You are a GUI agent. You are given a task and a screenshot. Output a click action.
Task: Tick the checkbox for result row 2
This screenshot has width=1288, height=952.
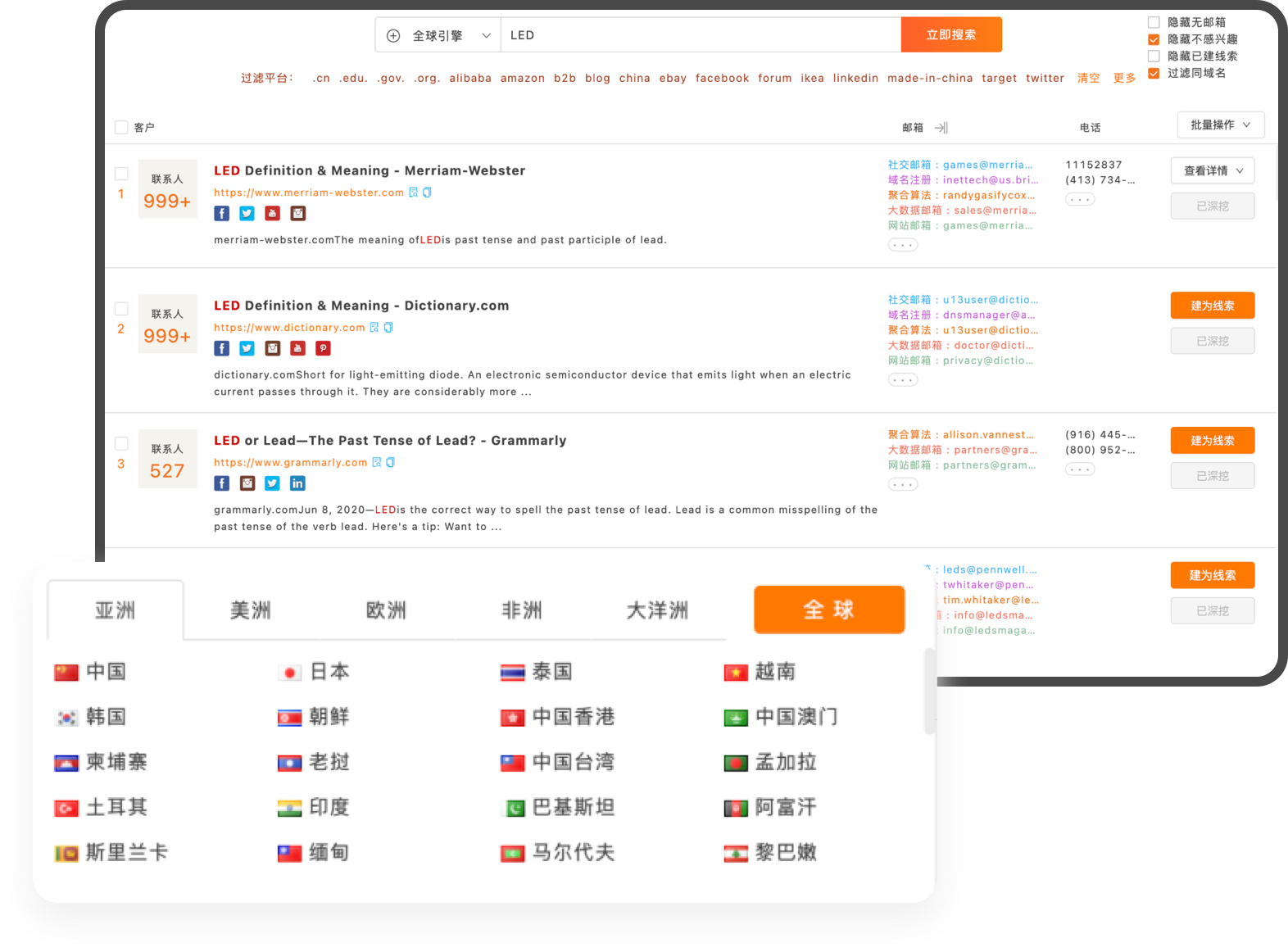point(121,309)
